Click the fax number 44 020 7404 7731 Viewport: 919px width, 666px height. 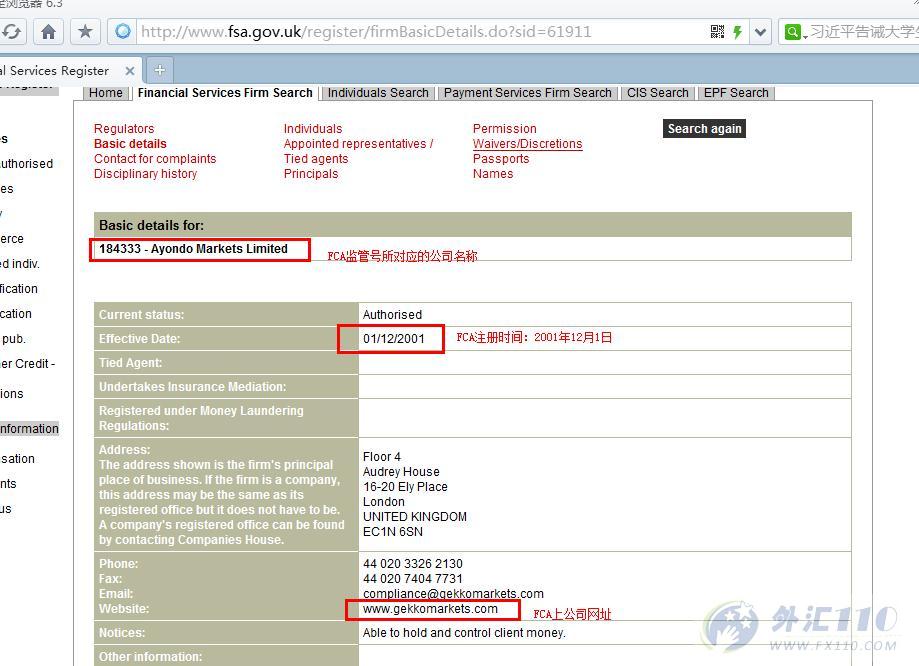click(x=413, y=579)
